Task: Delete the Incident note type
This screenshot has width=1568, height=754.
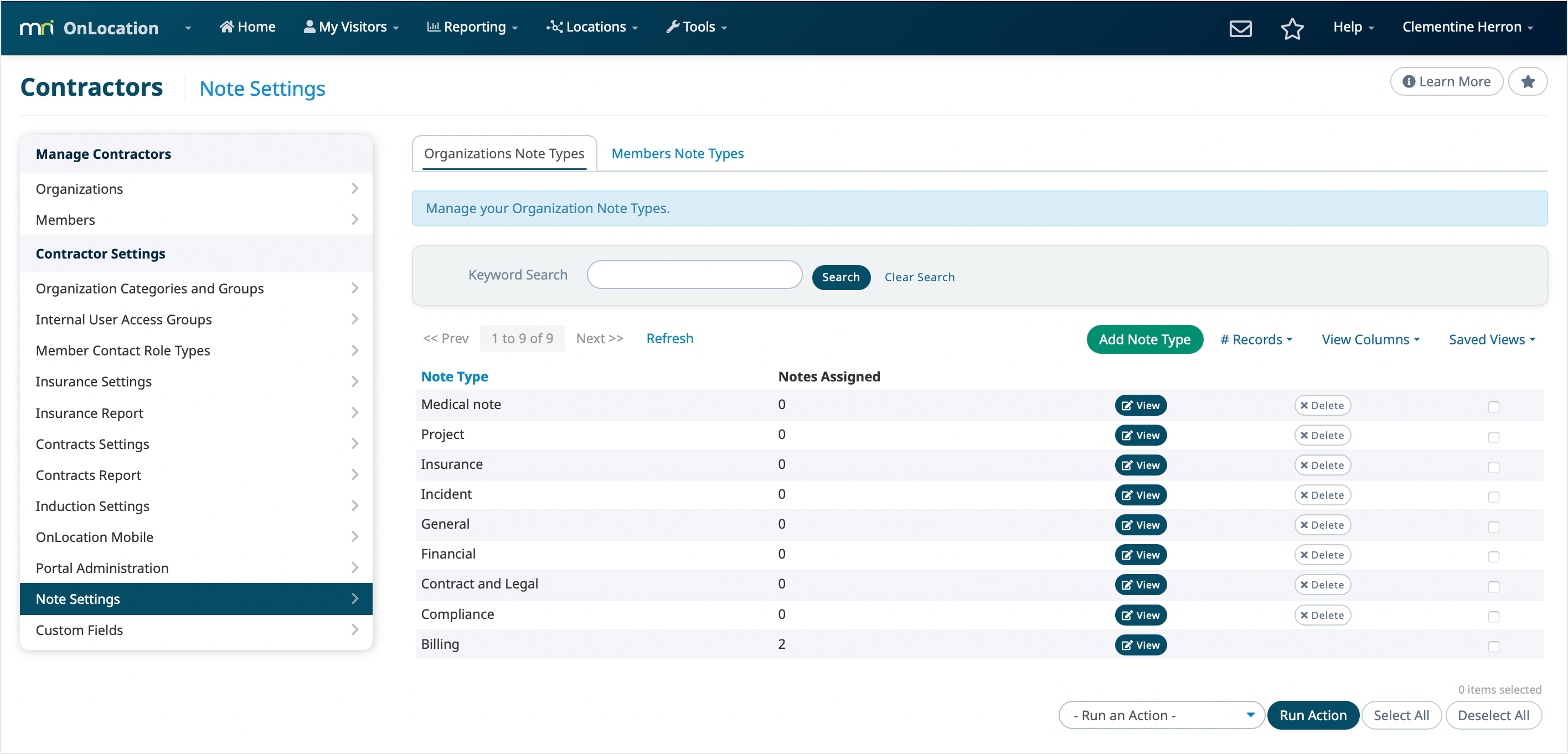Action: pos(1322,495)
